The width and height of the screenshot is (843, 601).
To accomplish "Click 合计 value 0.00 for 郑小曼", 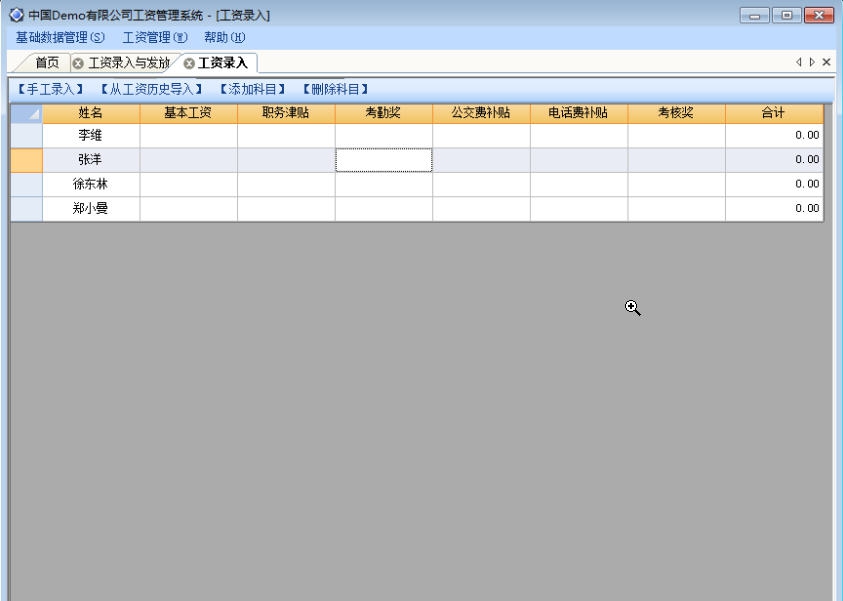I will (774, 209).
